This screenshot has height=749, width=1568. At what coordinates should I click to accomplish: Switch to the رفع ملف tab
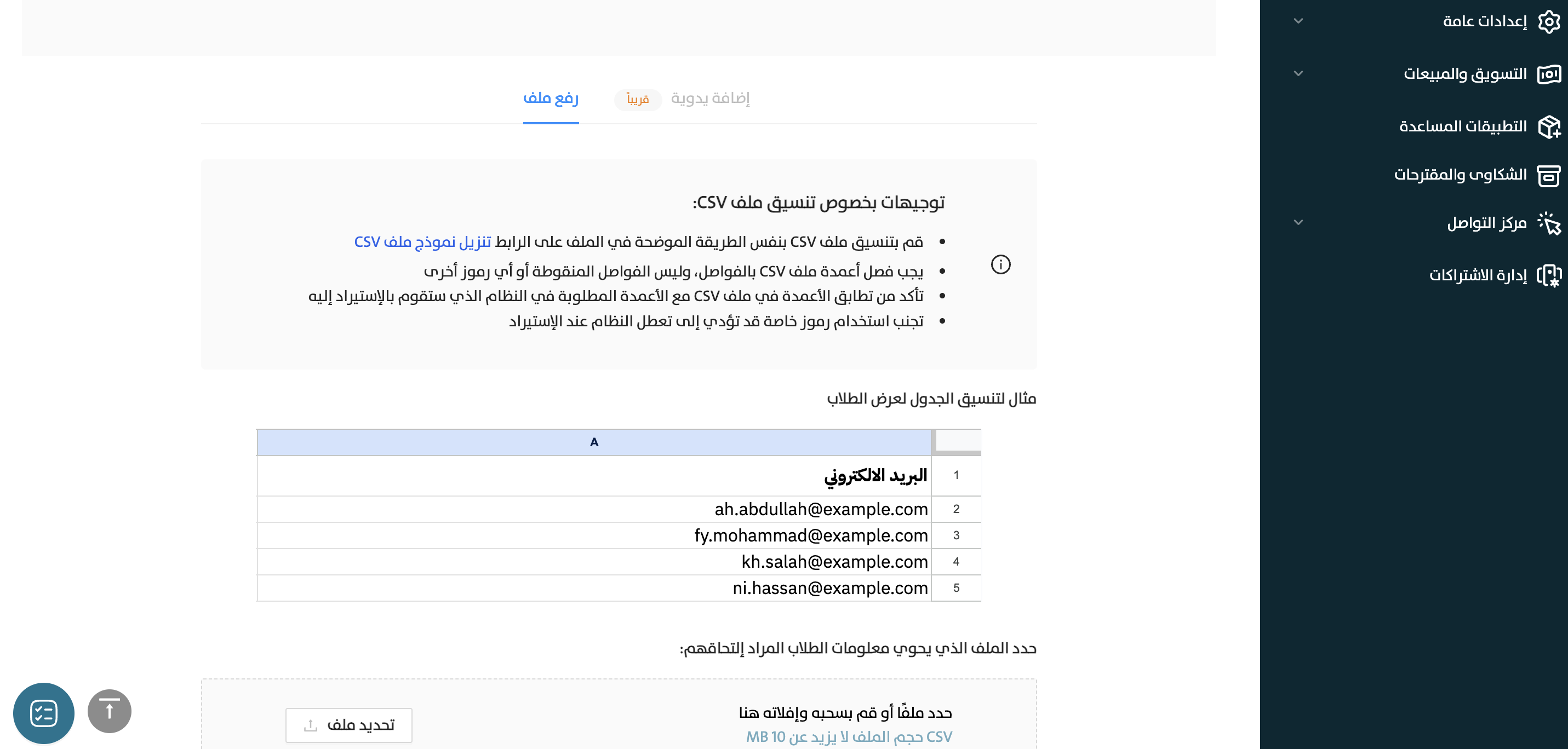click(550, 99)
